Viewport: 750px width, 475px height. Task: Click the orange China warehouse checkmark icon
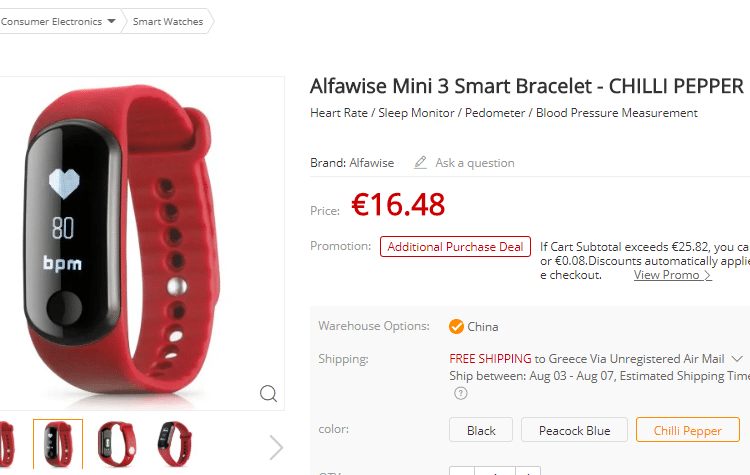456,326
